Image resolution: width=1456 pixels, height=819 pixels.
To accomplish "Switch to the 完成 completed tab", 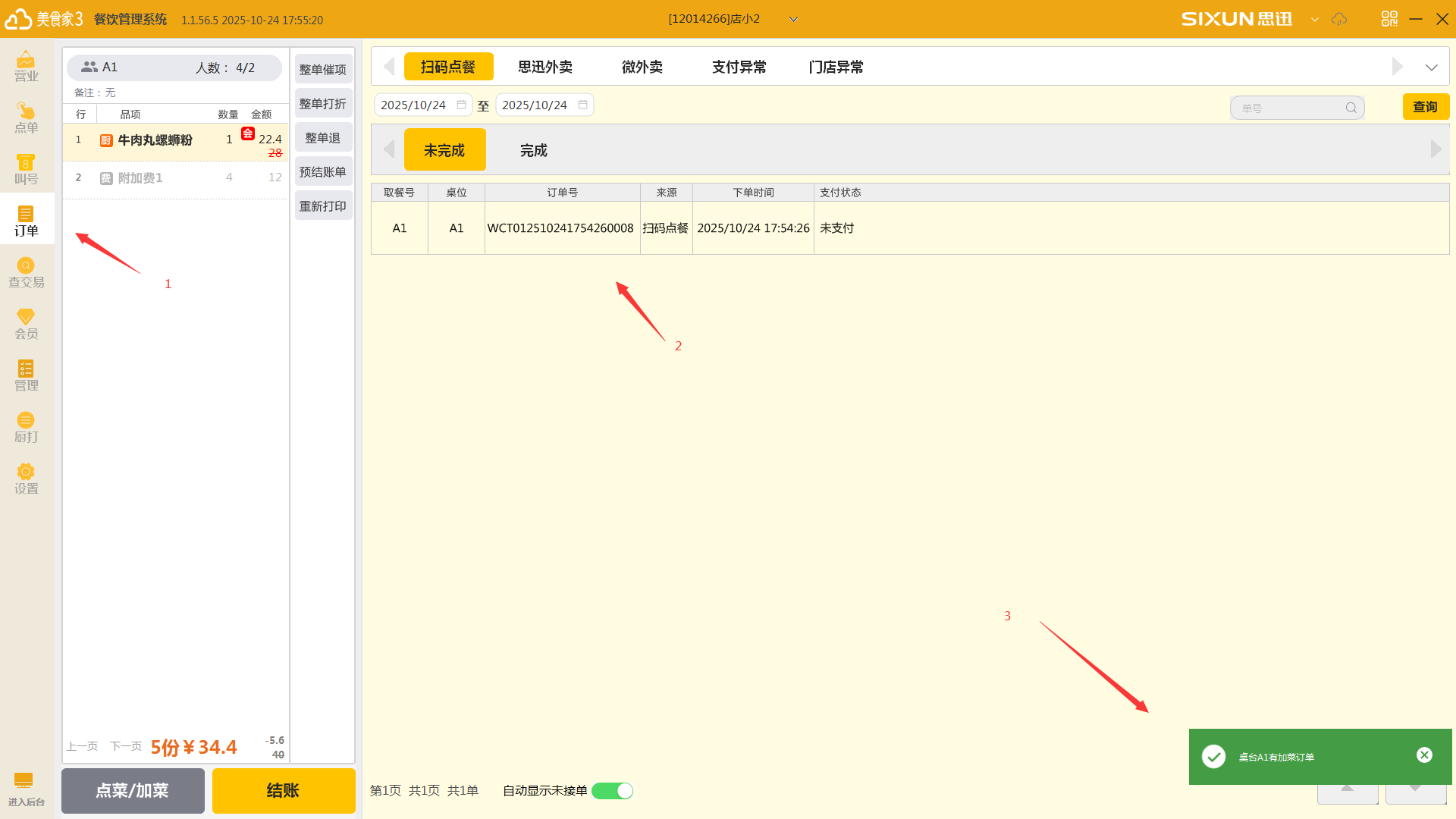I will (533, 150).
